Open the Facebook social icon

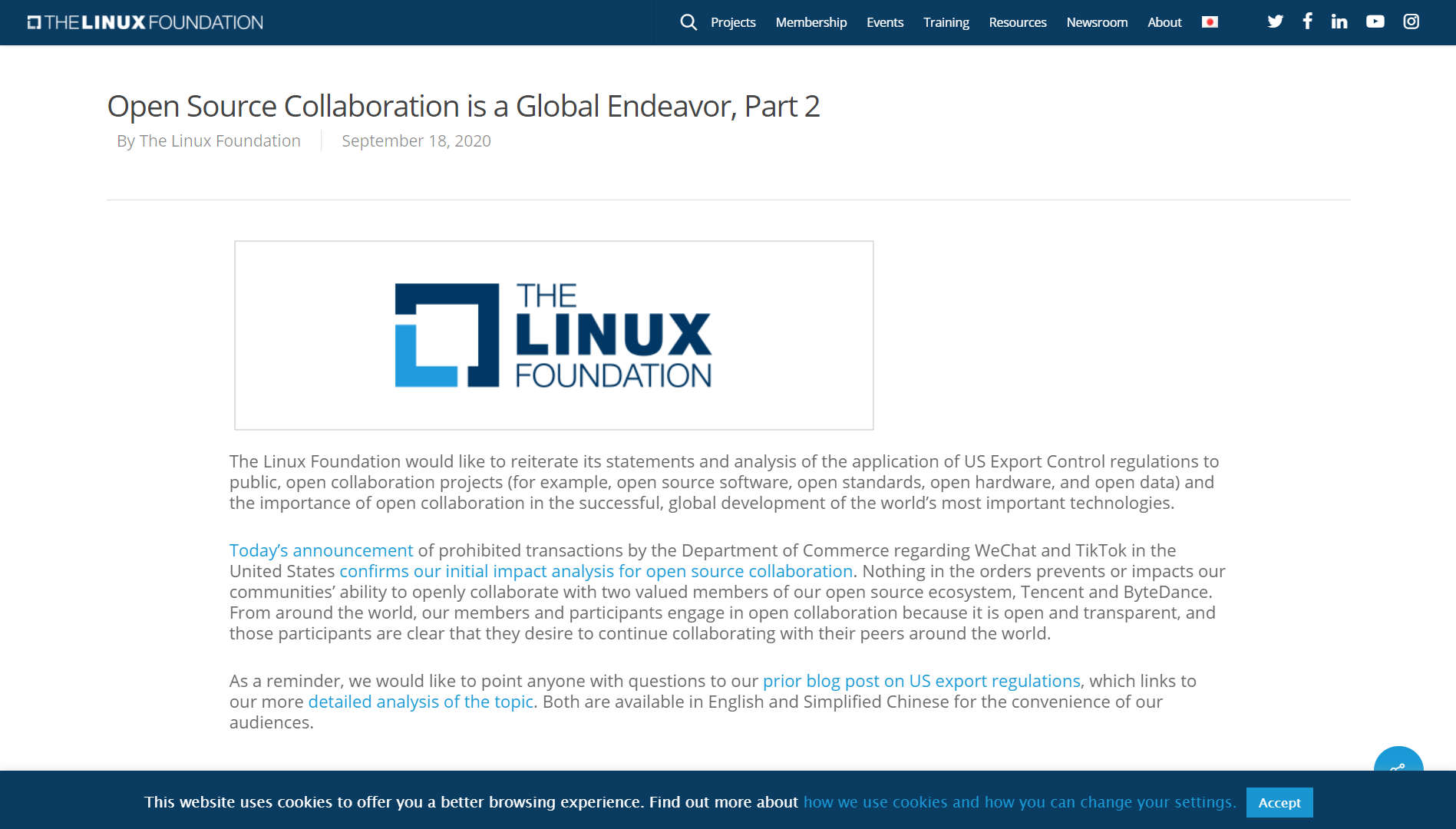click(x=1307, y=21)
